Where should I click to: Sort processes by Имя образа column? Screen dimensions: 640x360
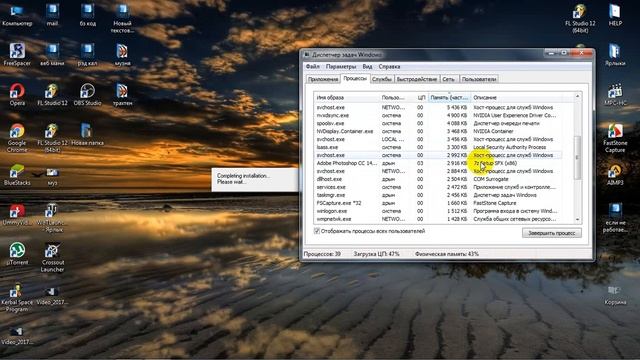coord(347,98)
